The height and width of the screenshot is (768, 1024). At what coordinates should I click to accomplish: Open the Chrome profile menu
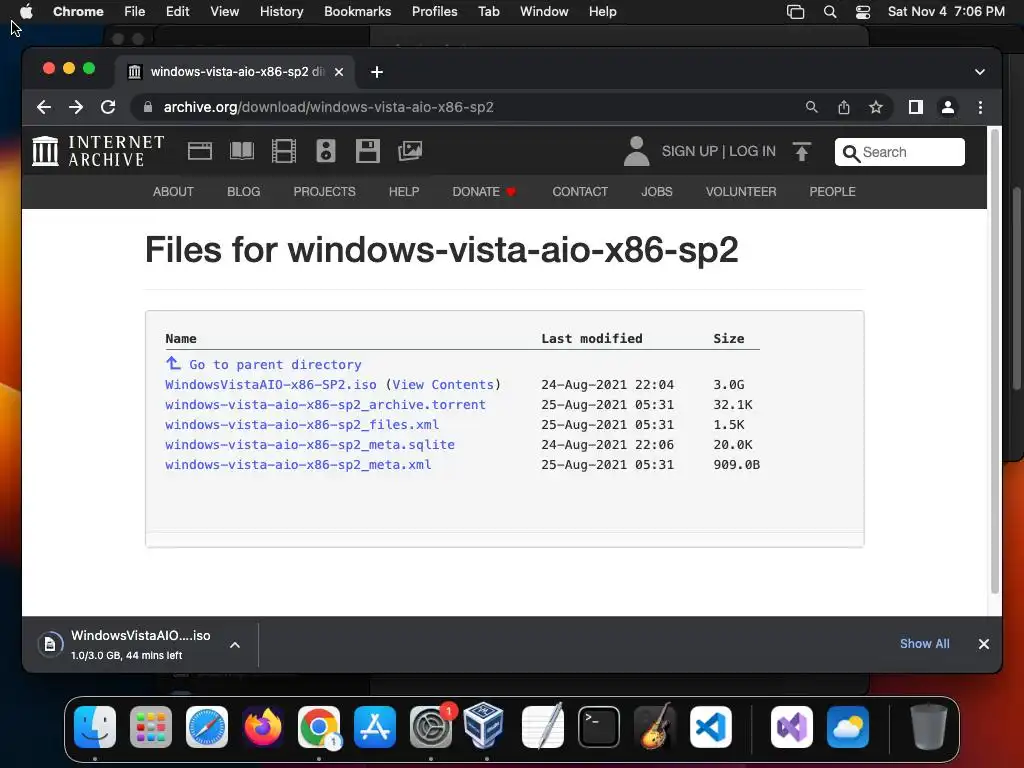point(948,107)
